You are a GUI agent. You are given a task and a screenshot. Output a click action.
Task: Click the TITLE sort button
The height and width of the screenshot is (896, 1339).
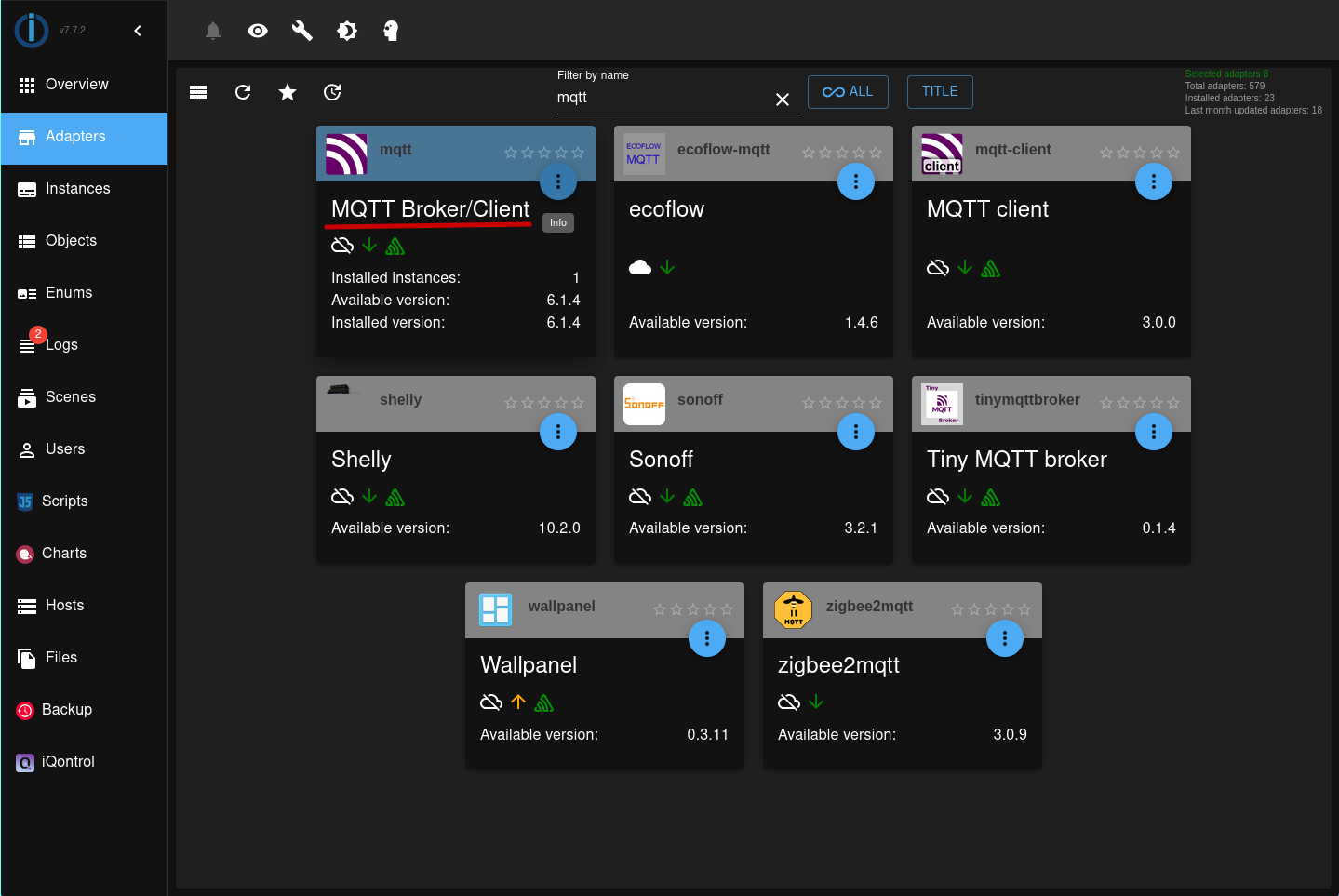(940, 91)
